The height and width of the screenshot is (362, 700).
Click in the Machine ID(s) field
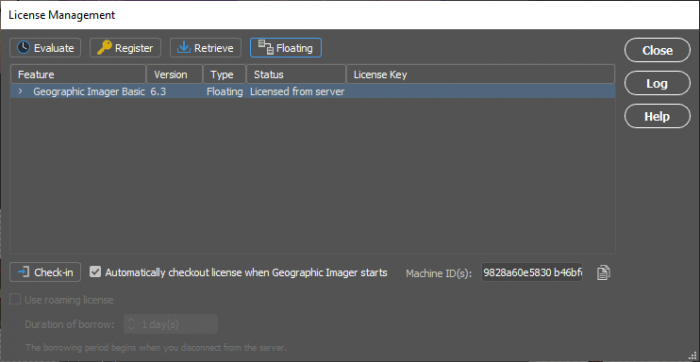[532, 272]
